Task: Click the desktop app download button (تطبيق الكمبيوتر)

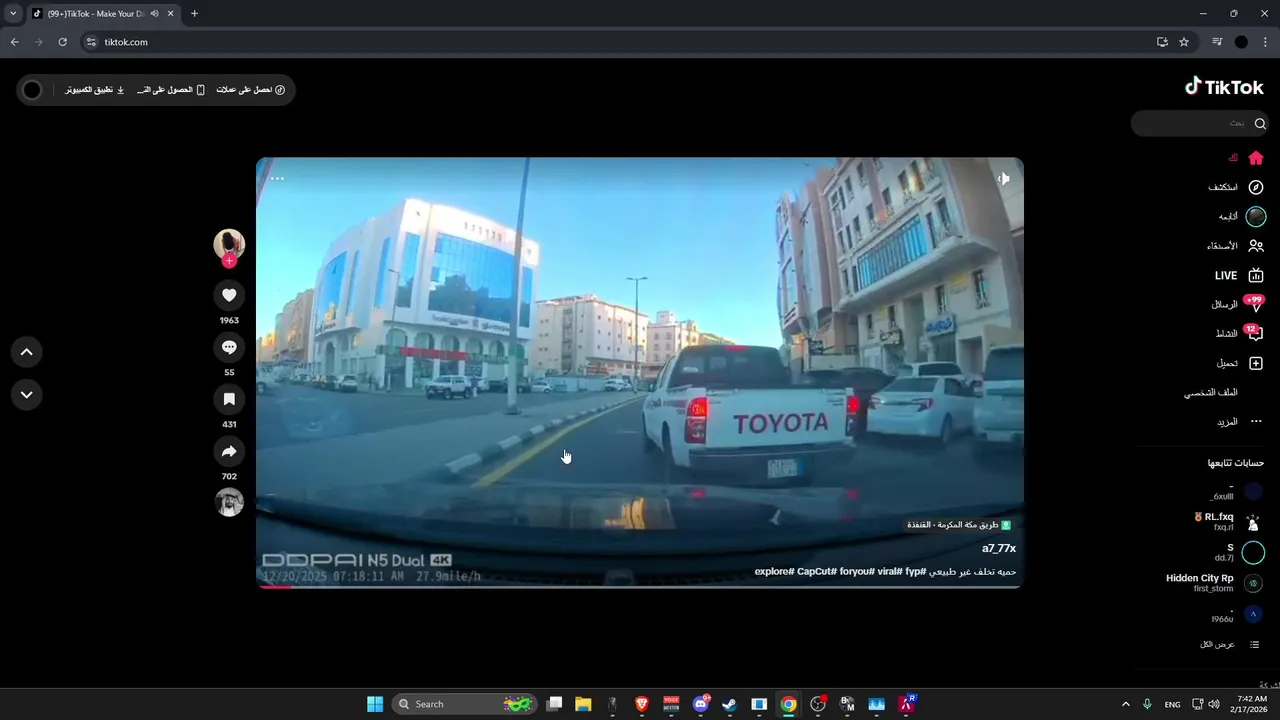Action: coord(95,90)
